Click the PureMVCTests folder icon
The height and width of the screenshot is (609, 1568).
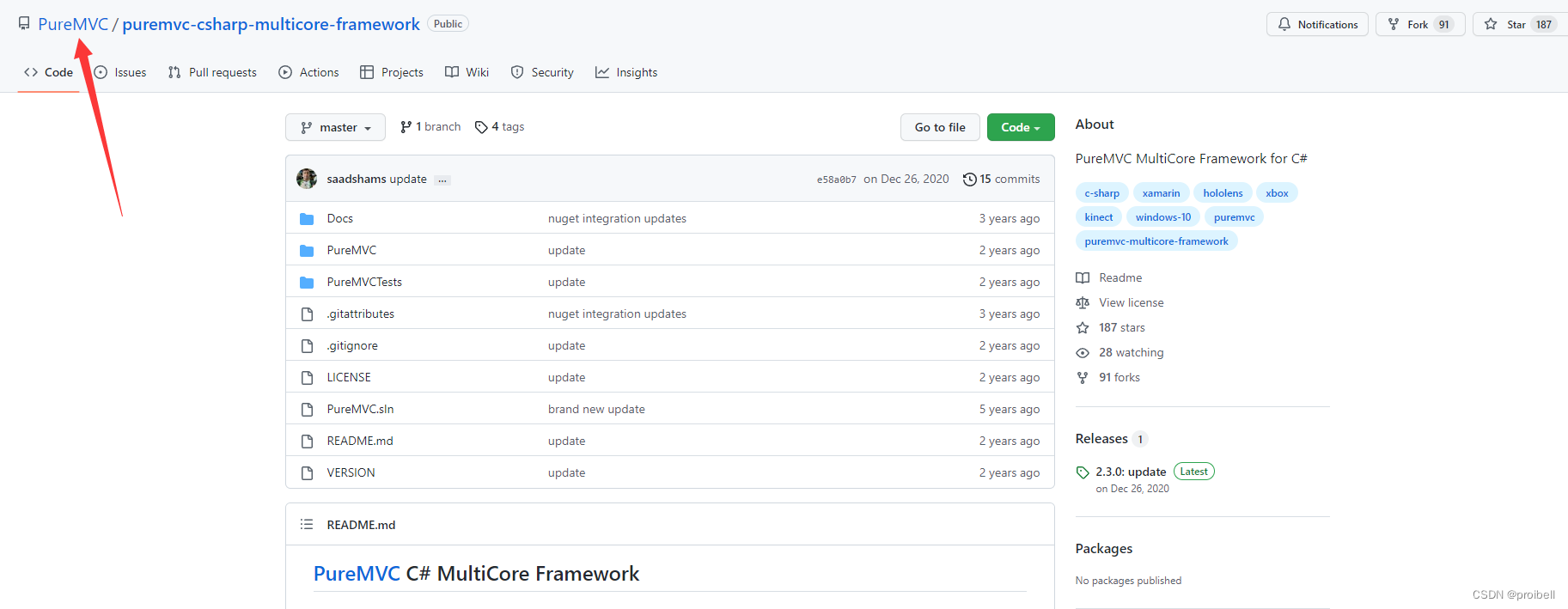click(307, 282)
